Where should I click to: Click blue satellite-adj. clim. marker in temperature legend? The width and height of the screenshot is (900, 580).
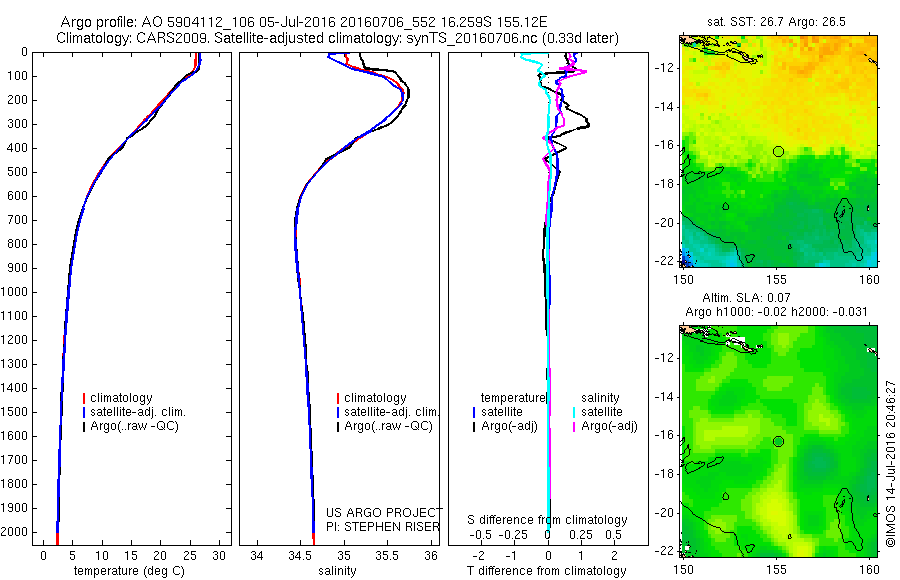84,412
